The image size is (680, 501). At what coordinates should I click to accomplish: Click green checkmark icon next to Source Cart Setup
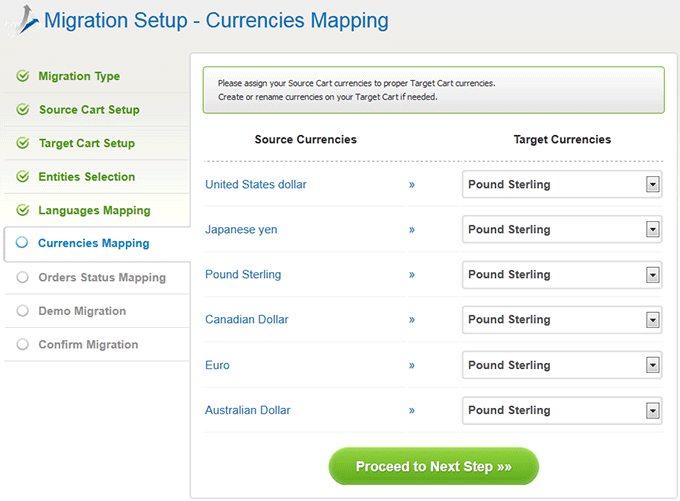(x=23, y=109)
